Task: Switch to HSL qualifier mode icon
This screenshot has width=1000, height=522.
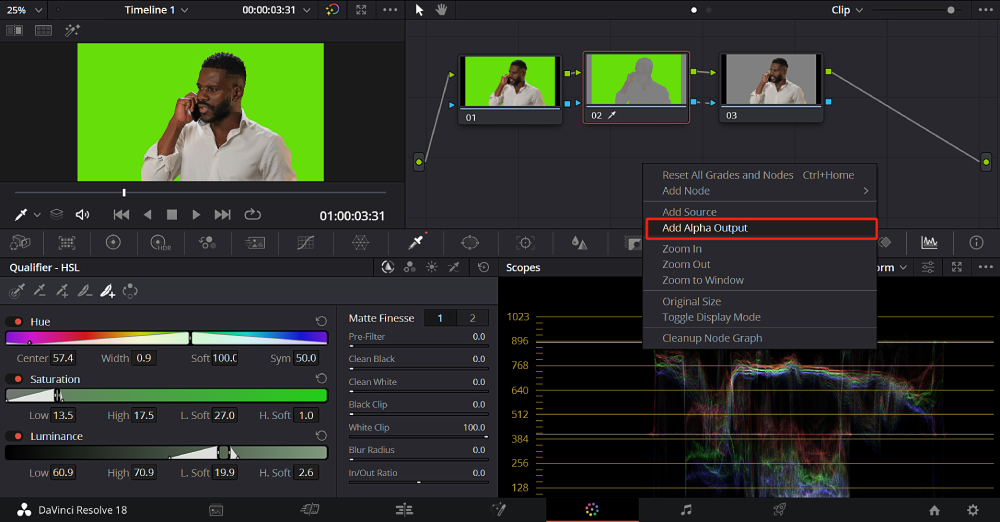Action: click(388, 267)
